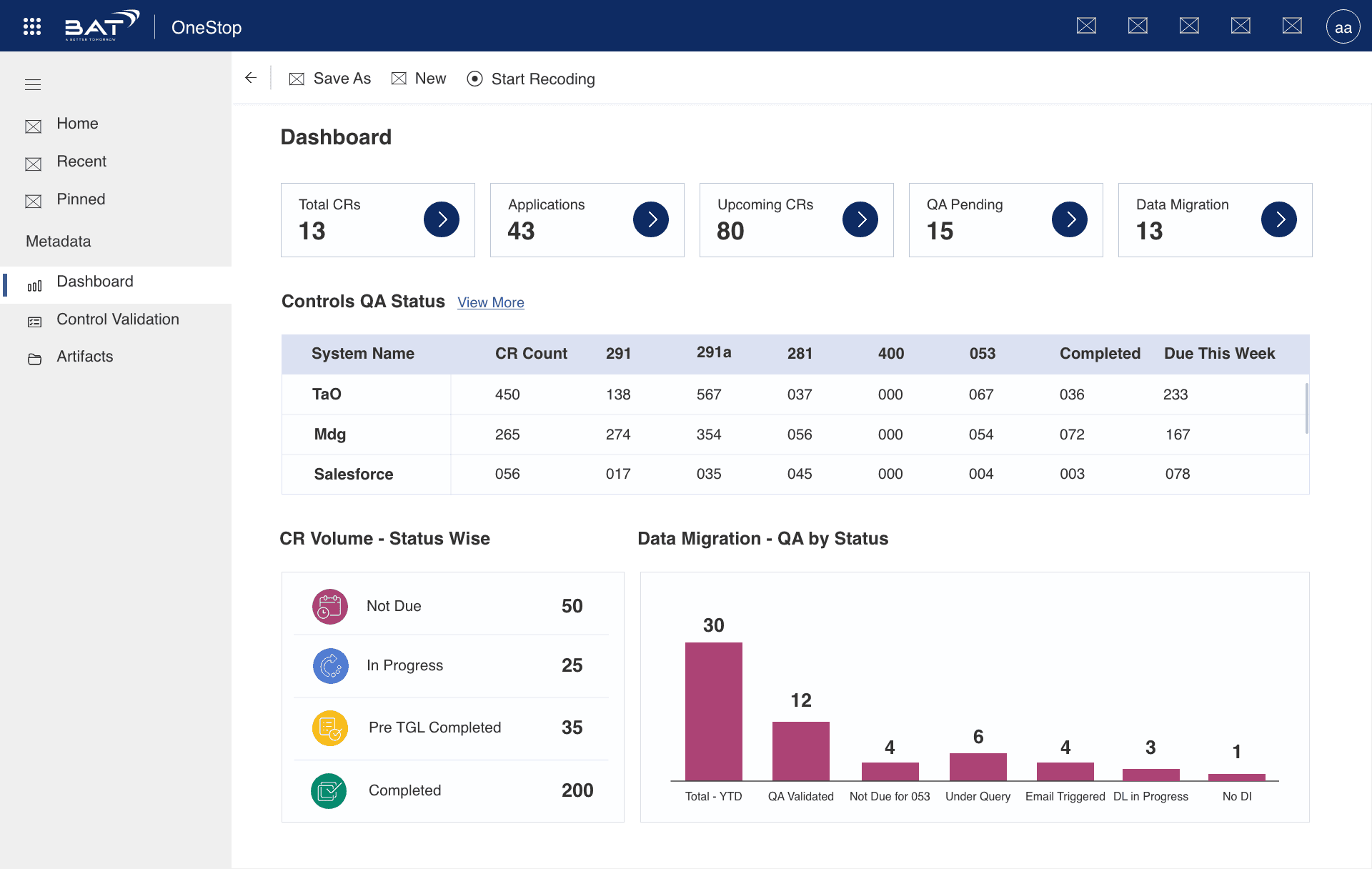Click the Total - YTD bar in chart
This screenshot has height=869, width=1372.
(x=713, y=711)
